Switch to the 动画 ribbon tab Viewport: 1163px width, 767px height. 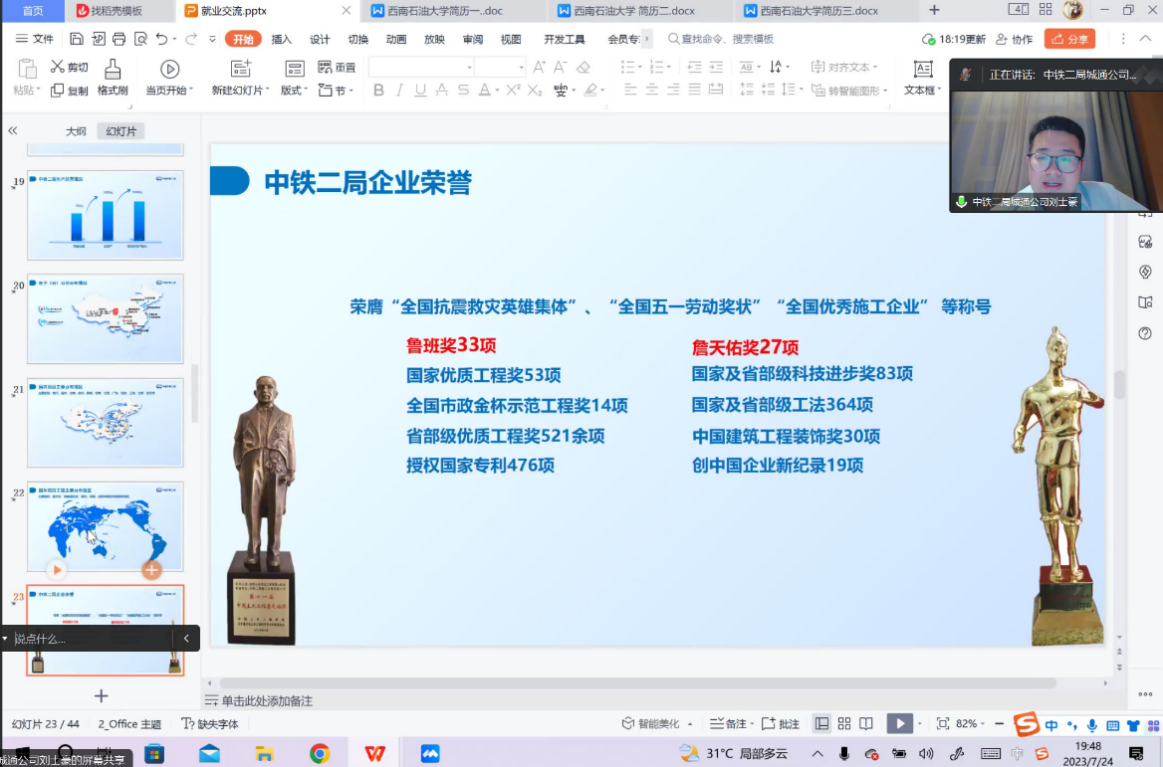396,39
